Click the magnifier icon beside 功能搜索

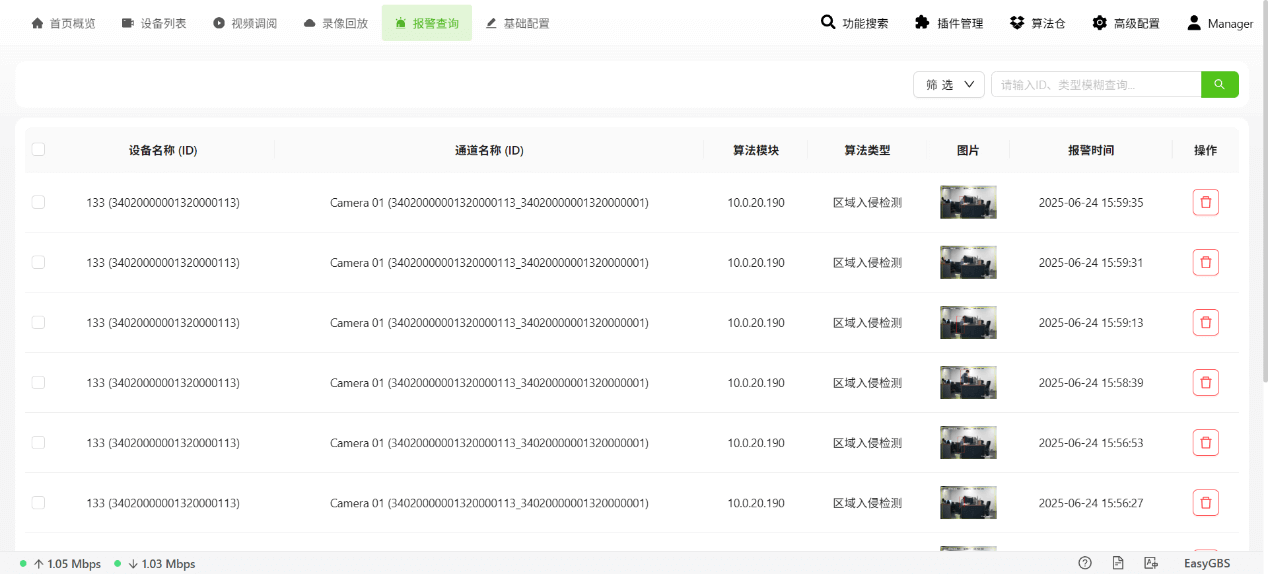point(828,22)
